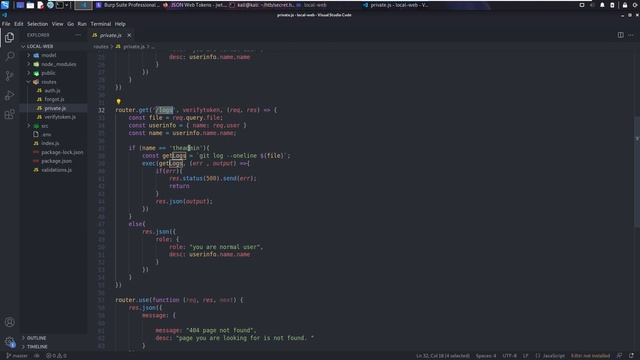Change end of line sequence LF
Viewport: 640px width, 360px height.
(x=526, y=356)
